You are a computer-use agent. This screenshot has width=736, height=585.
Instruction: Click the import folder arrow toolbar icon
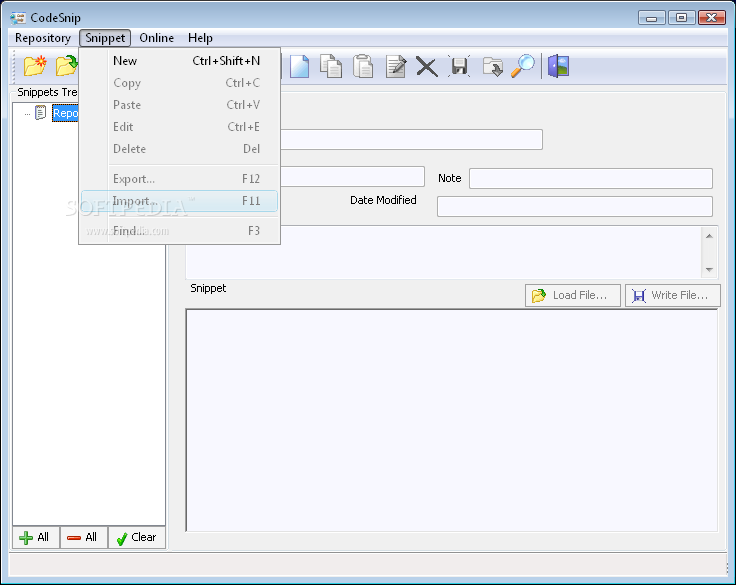(x=492, y=66)
